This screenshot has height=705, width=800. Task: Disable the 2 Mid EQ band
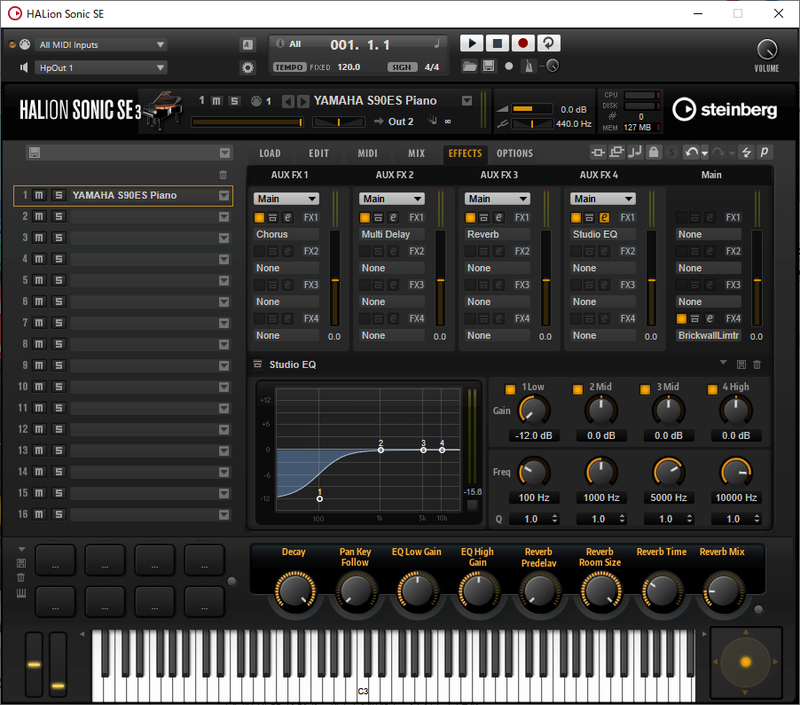[x=578, y=389]
